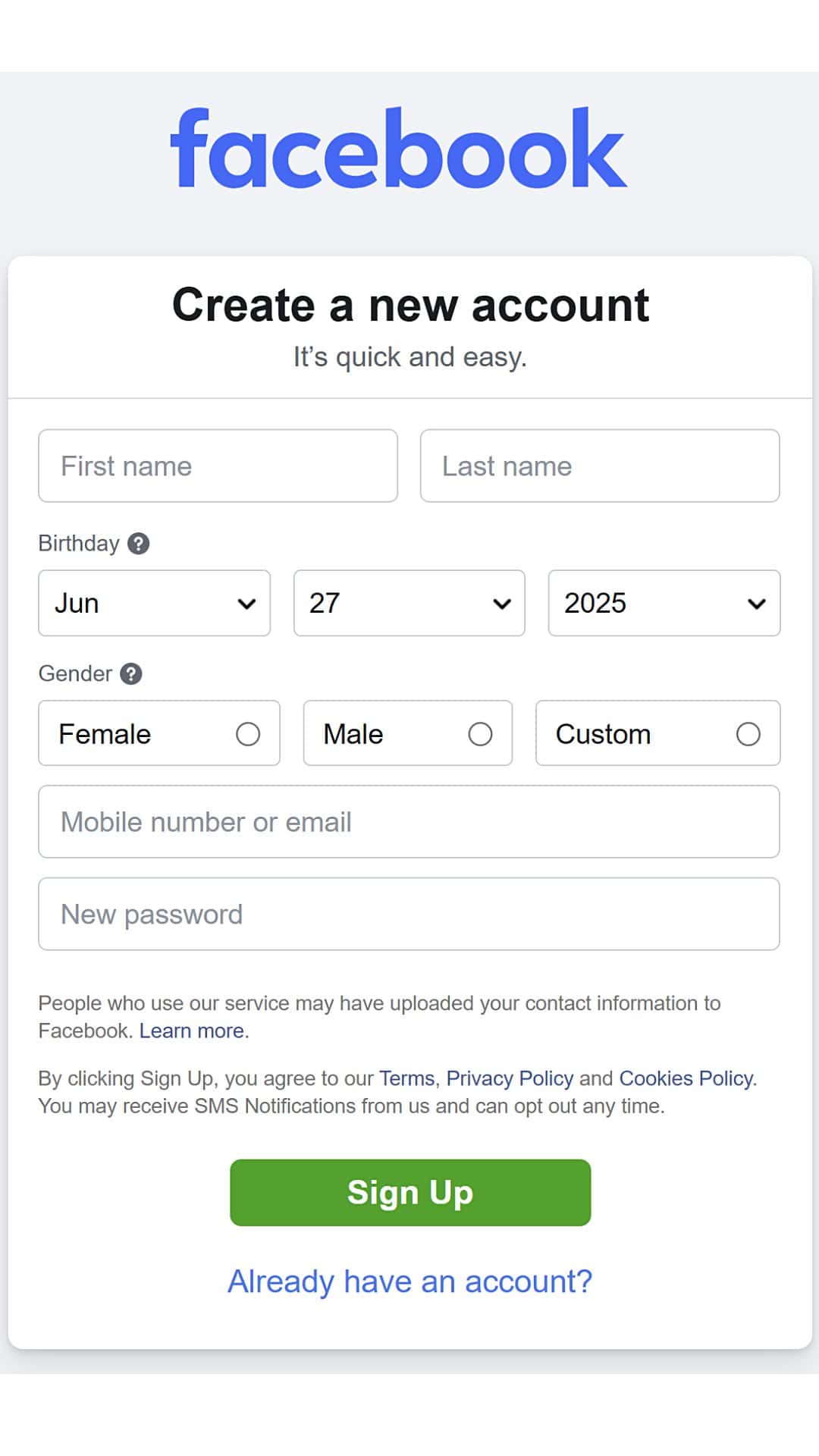819x1456 pixels.
Task: Open the Privacy Policy link
Action: click(x=510, y=1078)
